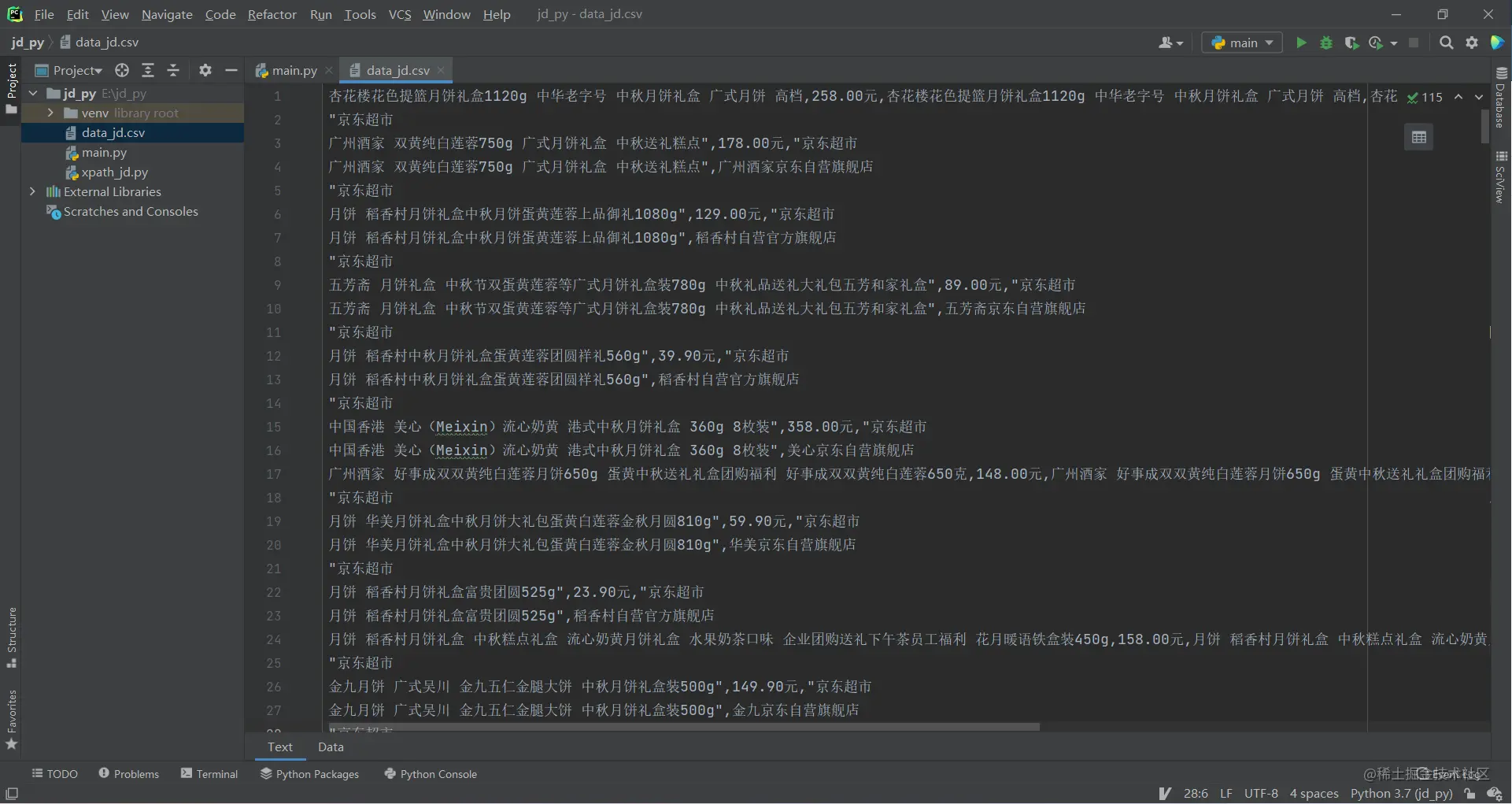
Task: Open the Database side panel
Action: point(1501,97)
